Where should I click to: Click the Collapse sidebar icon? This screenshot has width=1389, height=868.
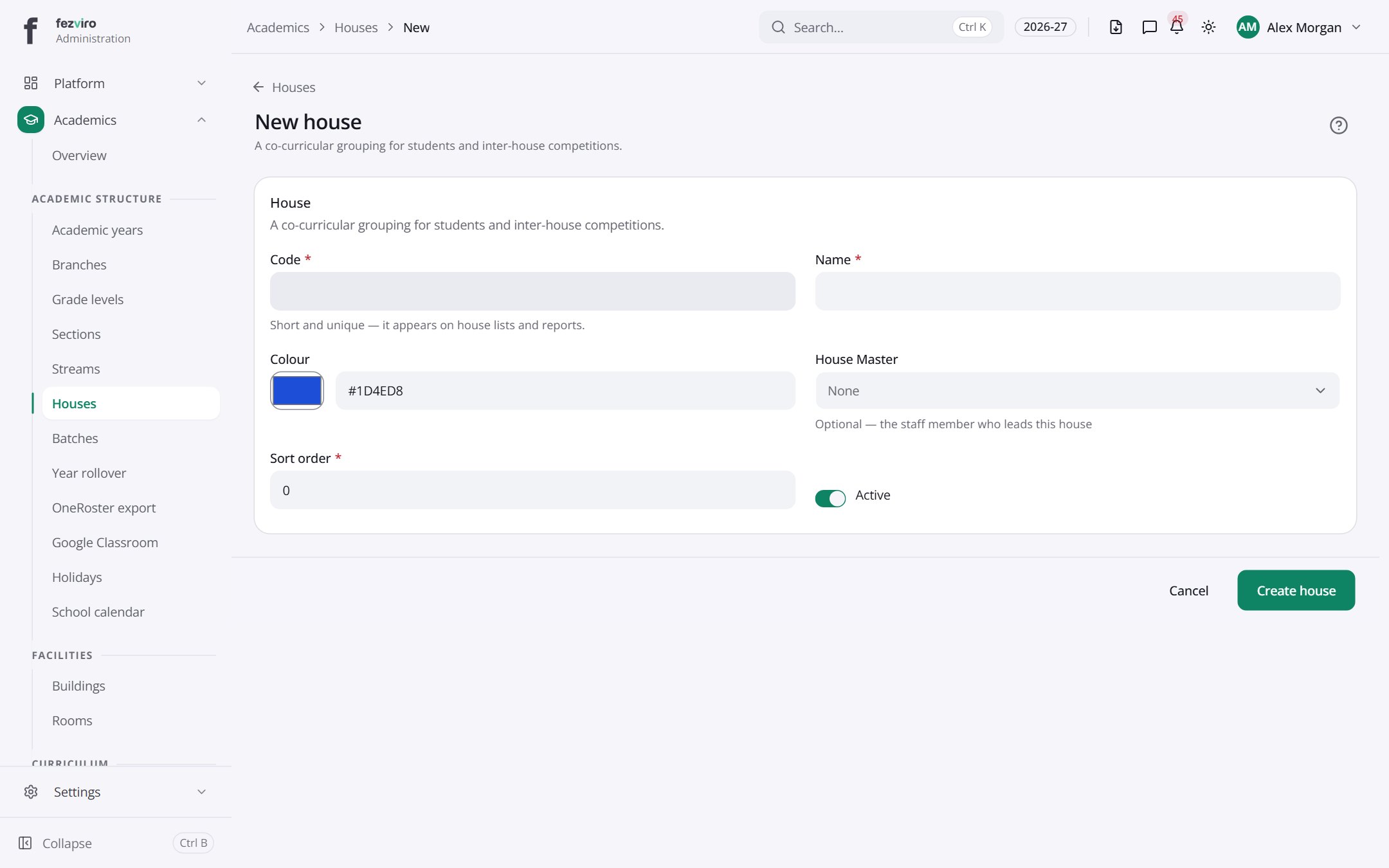tap(25, 843)
